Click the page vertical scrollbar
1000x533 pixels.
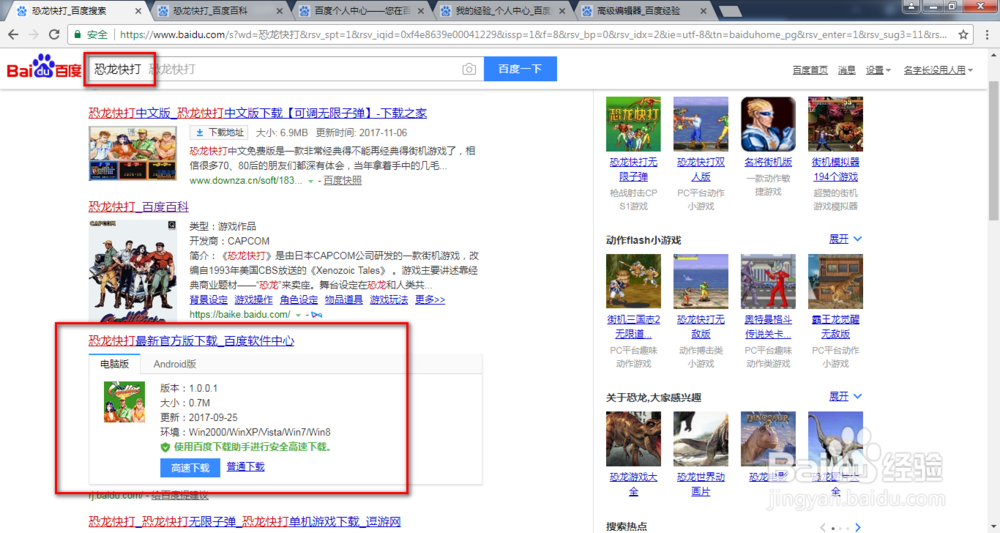click(994, 150)
